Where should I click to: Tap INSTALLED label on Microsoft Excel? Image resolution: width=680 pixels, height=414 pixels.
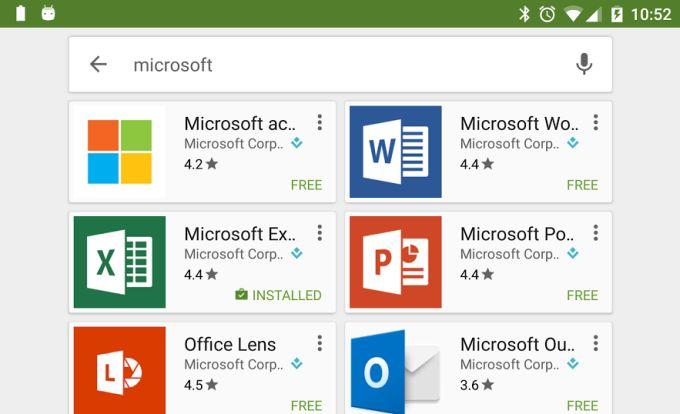coord(278,295)
